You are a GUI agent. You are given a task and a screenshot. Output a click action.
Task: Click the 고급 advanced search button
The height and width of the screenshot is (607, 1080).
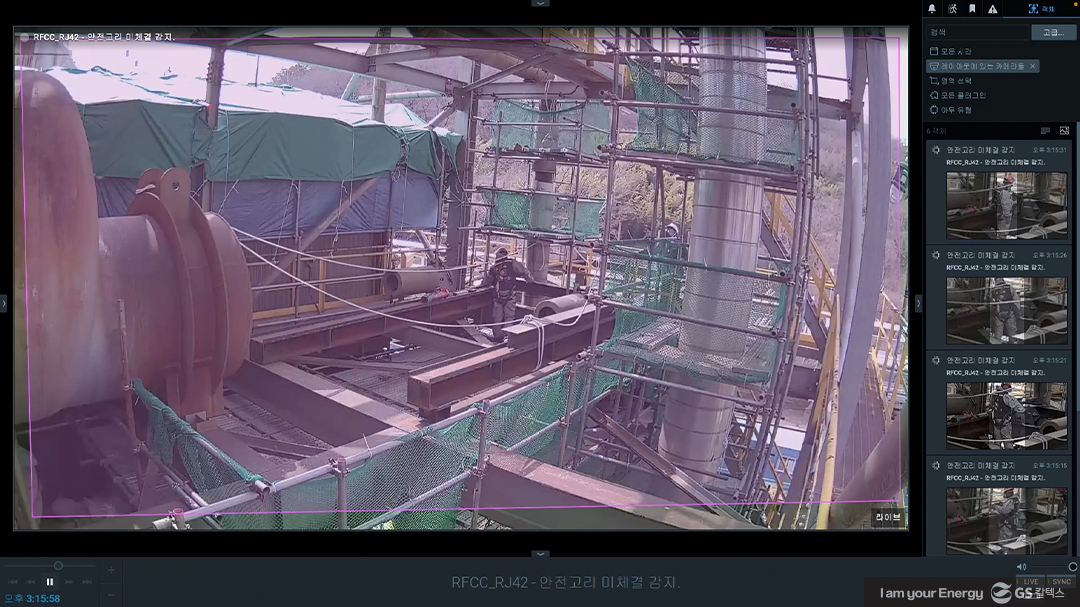pos(1053,32)
